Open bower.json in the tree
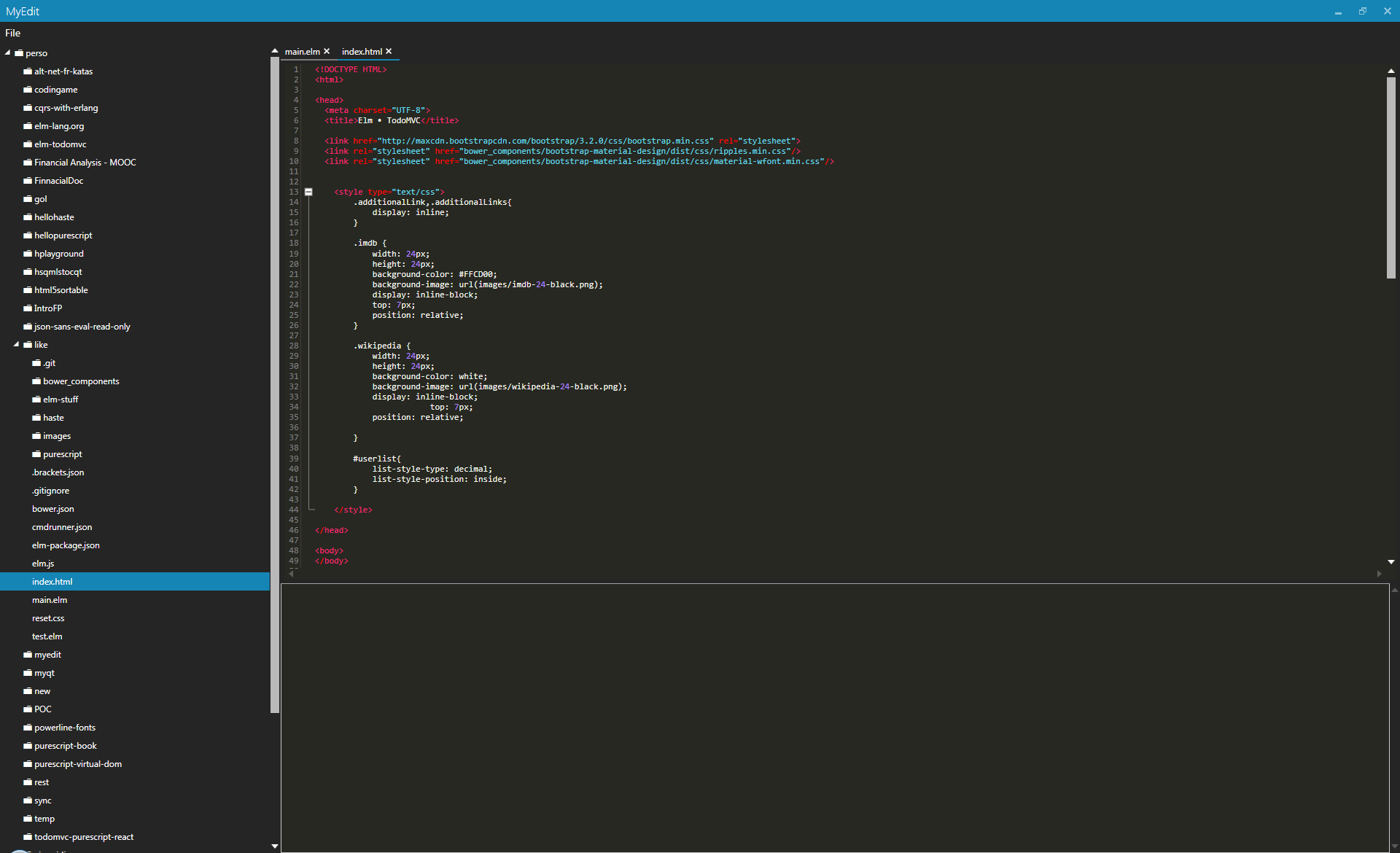 52,509
